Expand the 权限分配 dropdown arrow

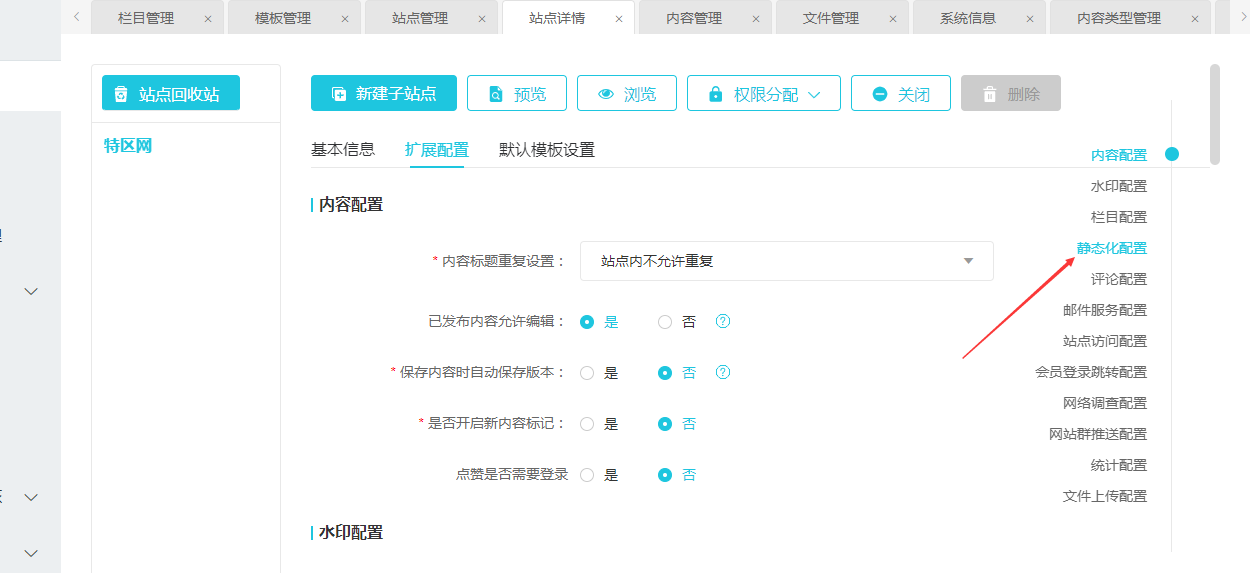click(814, 94)
